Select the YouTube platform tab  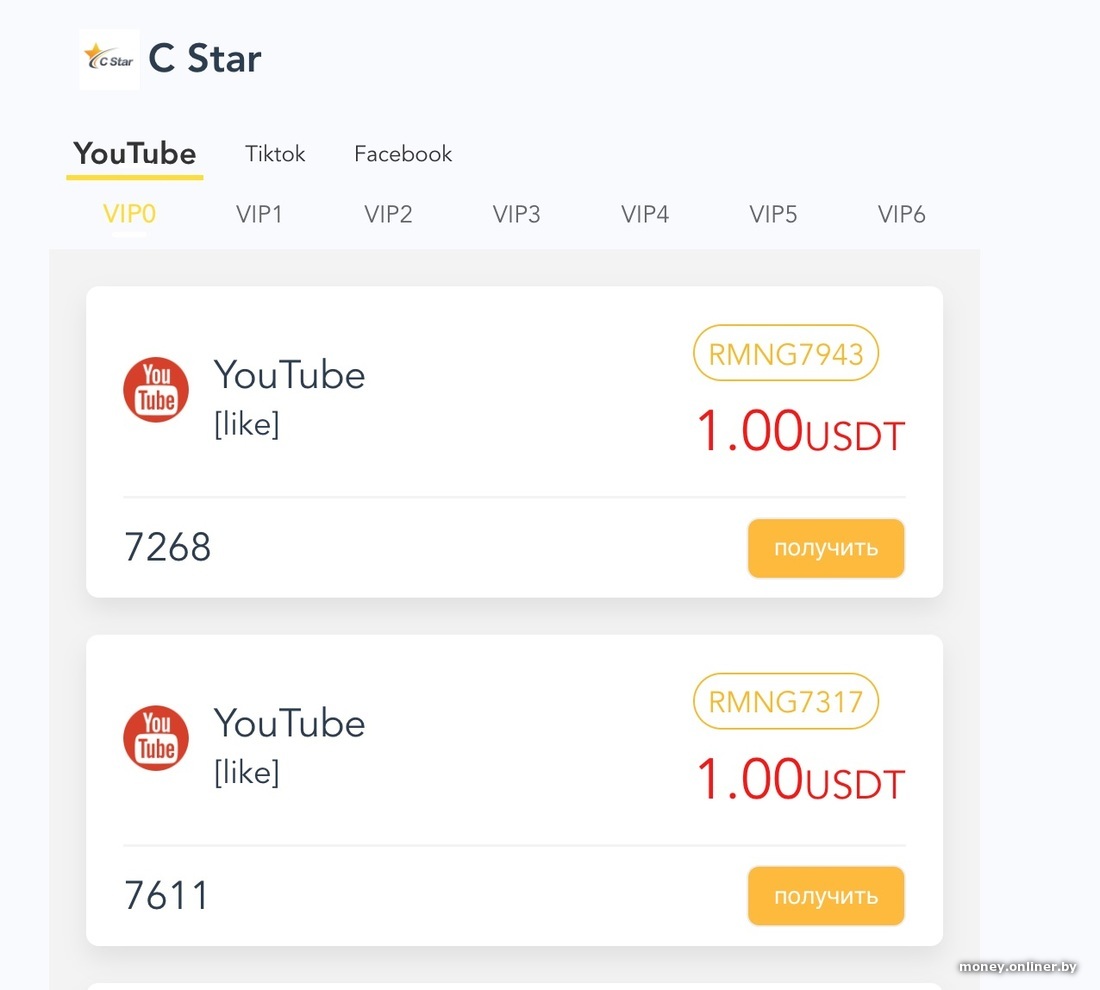coord(135,154)
